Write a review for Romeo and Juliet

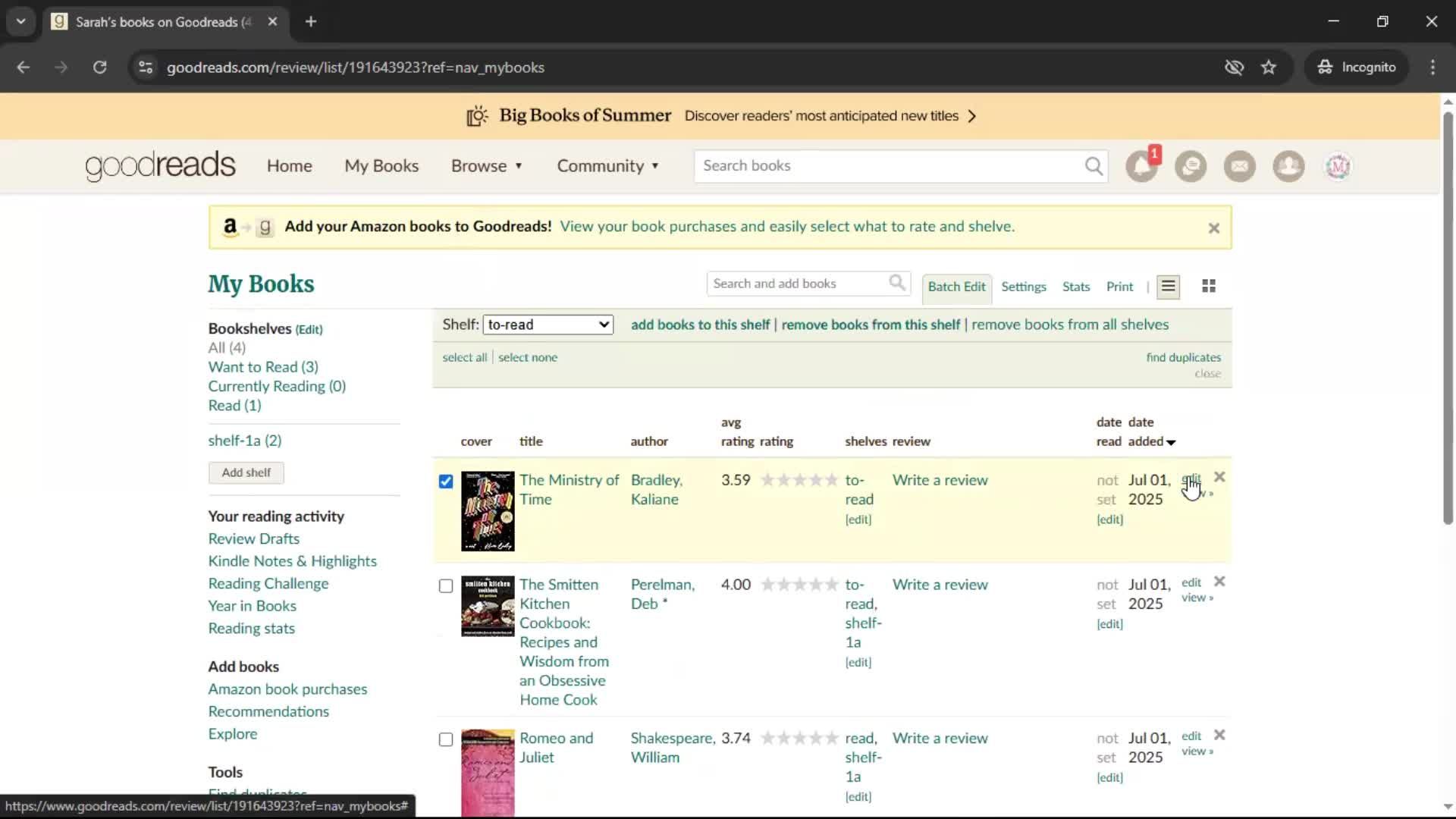tap(940, 738)
